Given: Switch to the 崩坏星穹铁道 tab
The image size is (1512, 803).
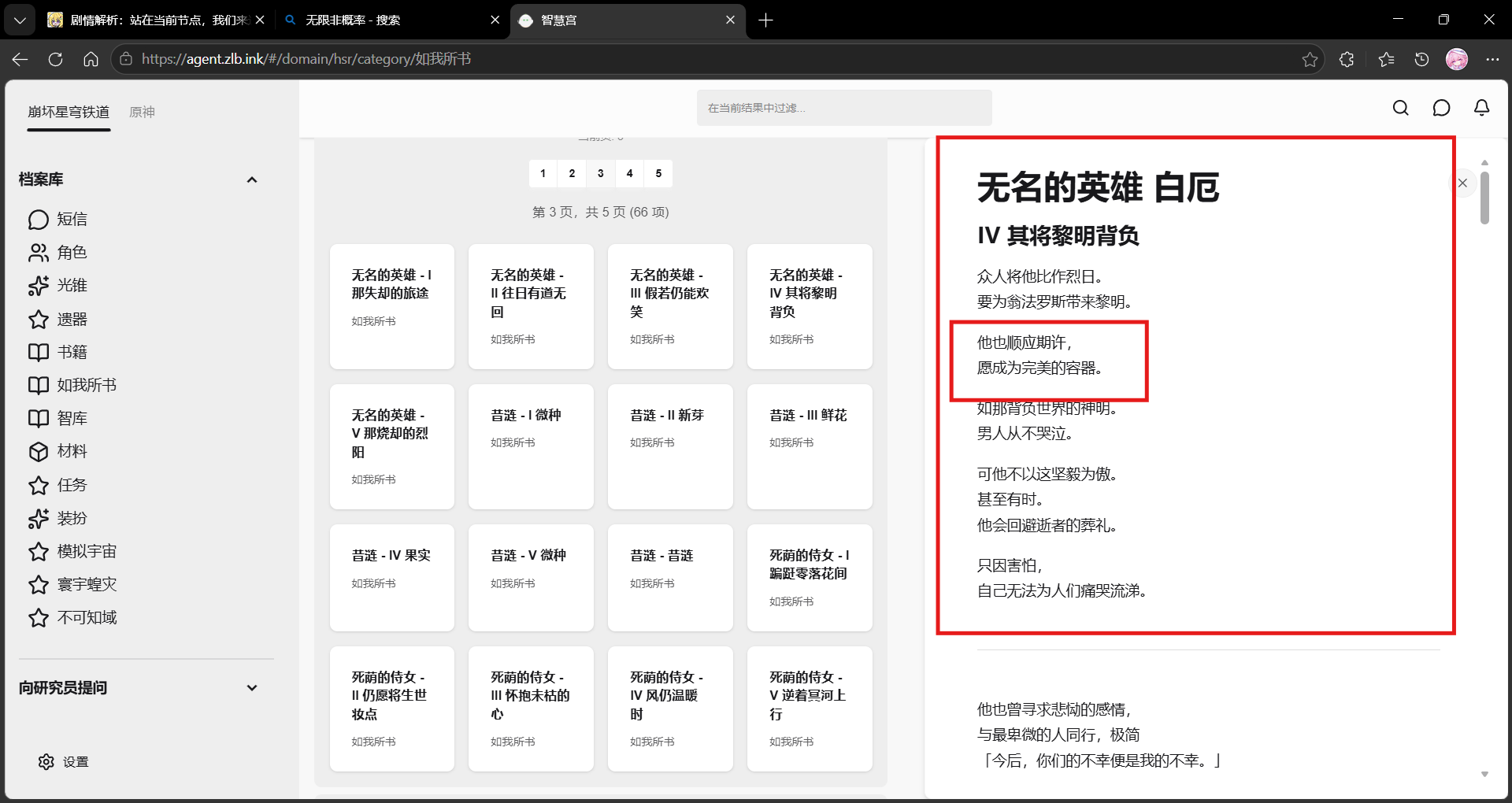Looking at the screenshot, I should [x=69, y=112].
